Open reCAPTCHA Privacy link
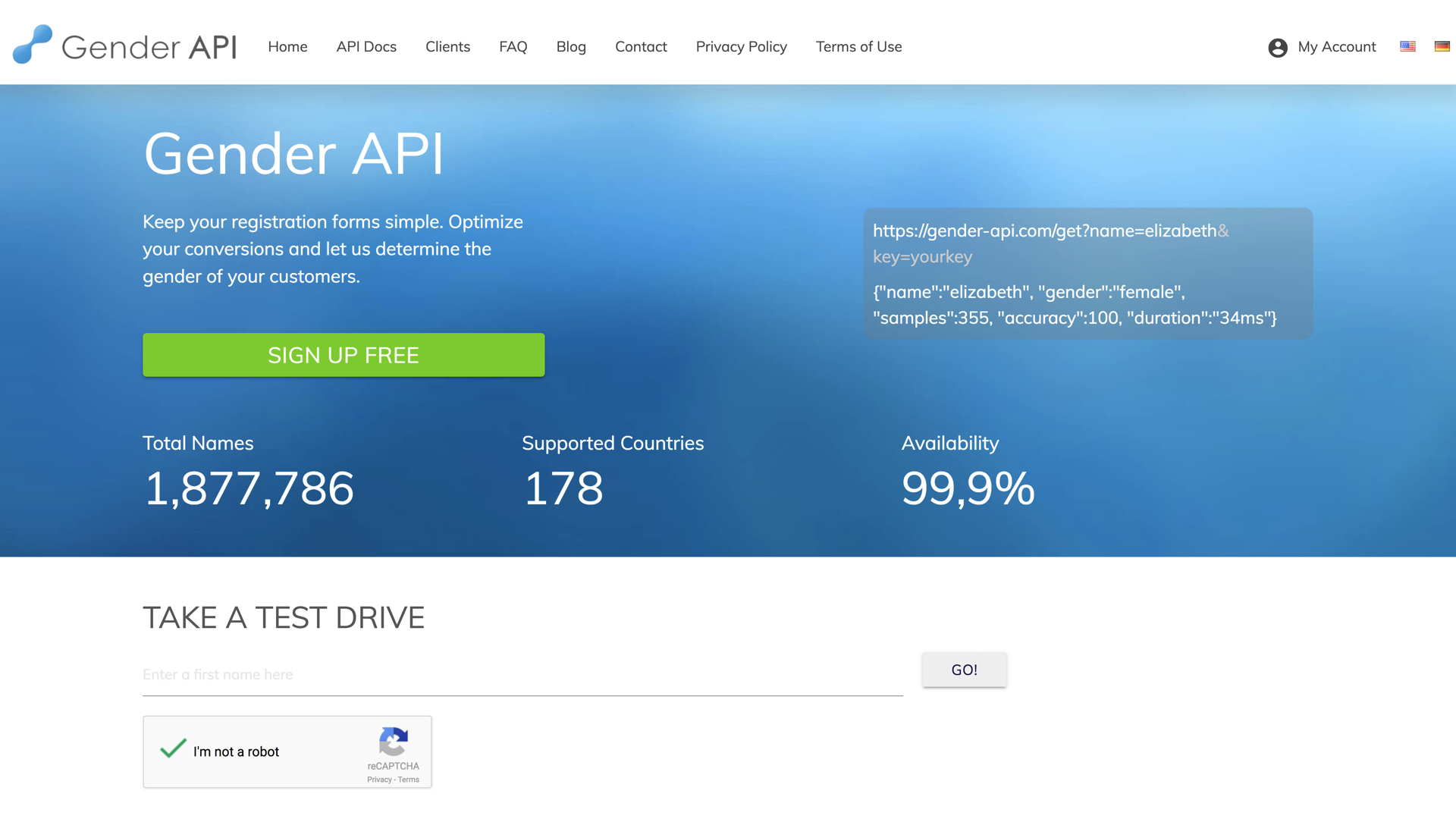The height and width of the screenshot is (819, 1456). [x=379, y=780]
